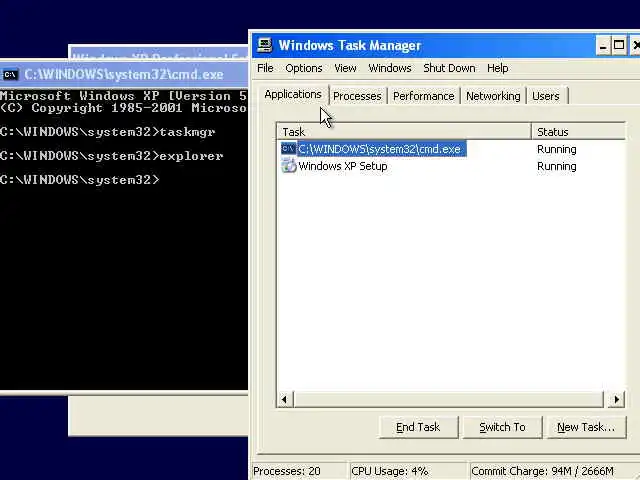Open the Shut Down menu
The width and height of the screenshot is (640, 480).
click(x=449, y=68)
